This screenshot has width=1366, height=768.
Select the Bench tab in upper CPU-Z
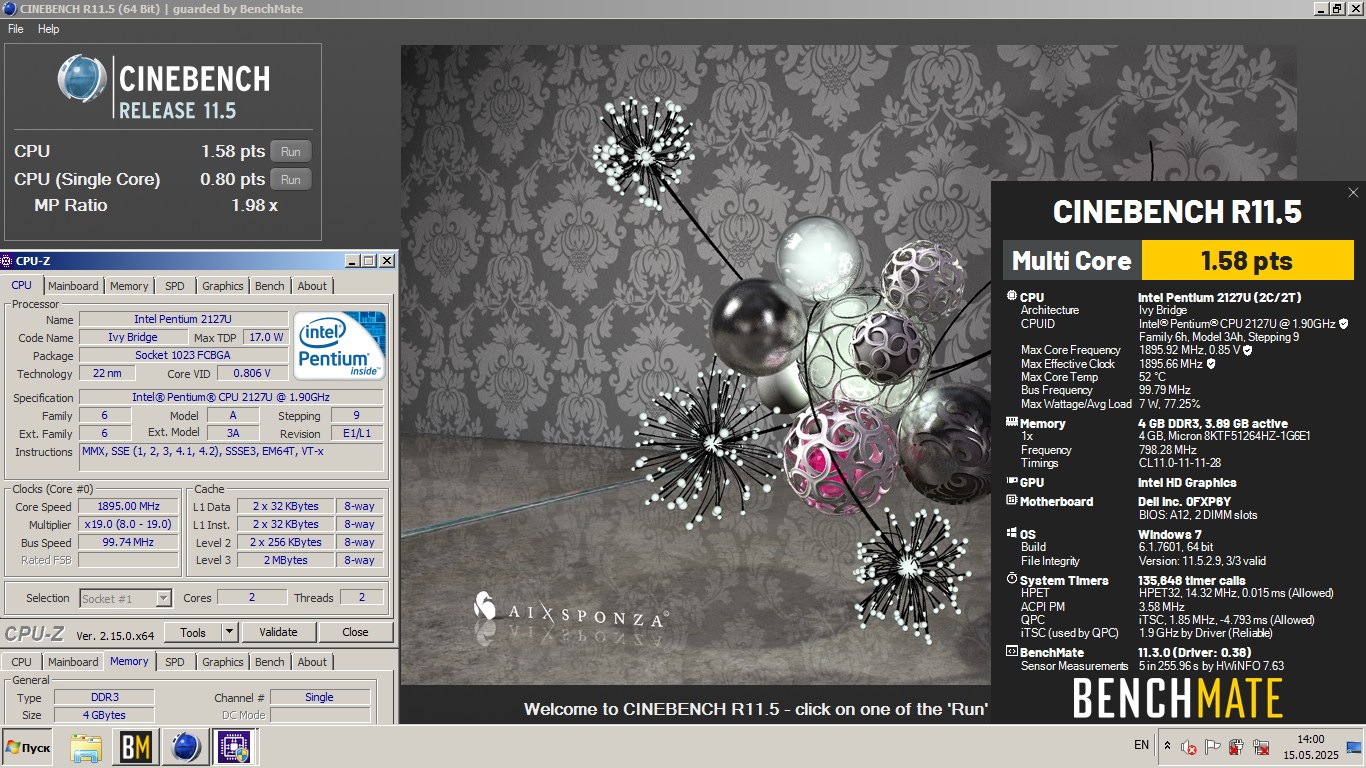coord(270,286)
